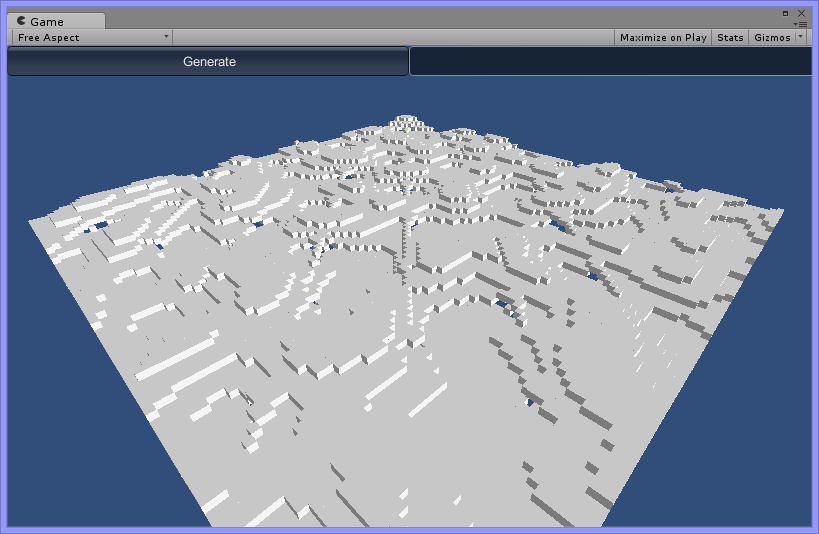Image resolution: width=819 pixels, height=534 pixels.
Task: Toggle the Stats overlay
Action: [x=730, y=37]
